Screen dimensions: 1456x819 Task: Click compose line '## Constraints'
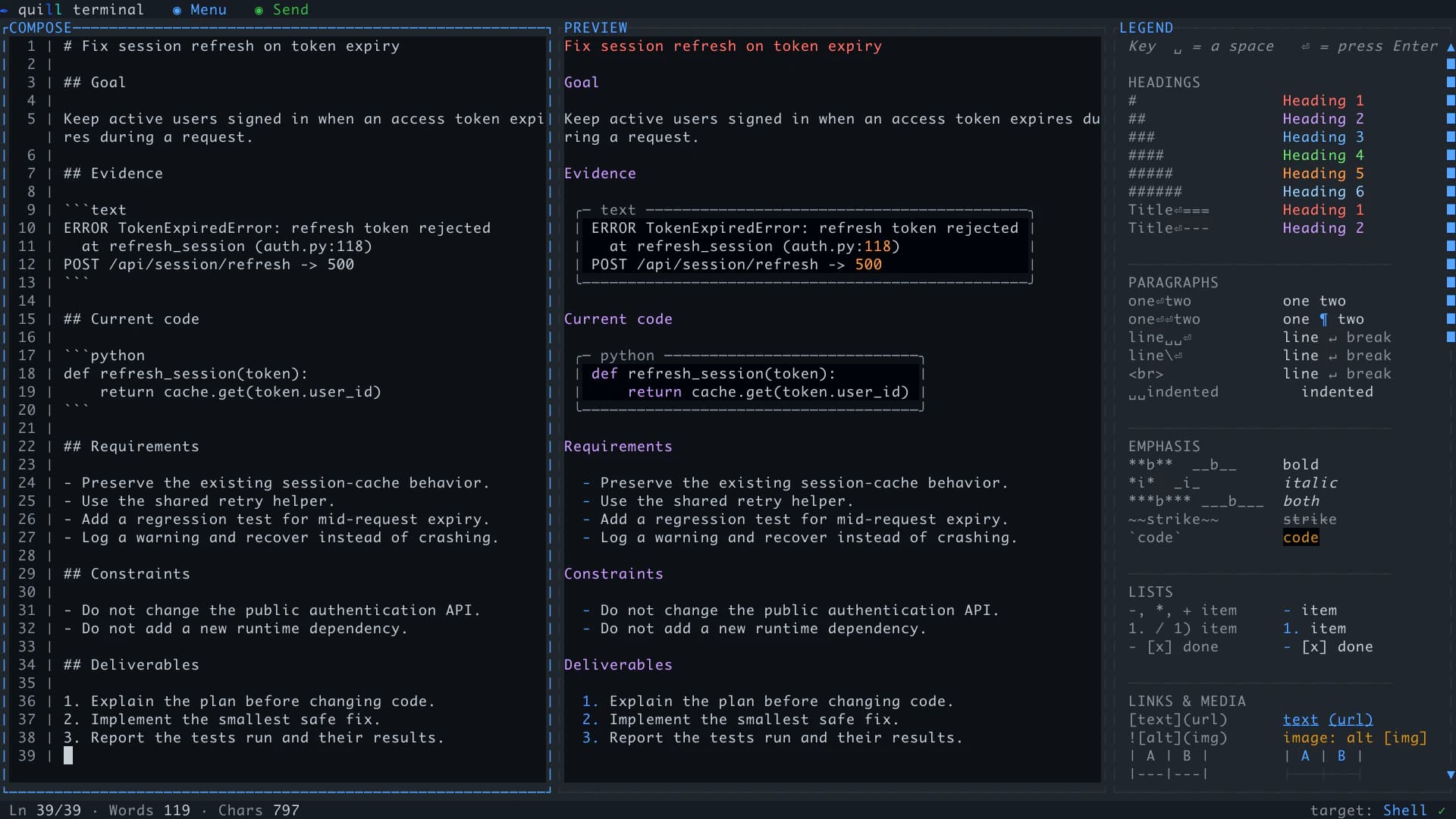[x=127, y=574]
